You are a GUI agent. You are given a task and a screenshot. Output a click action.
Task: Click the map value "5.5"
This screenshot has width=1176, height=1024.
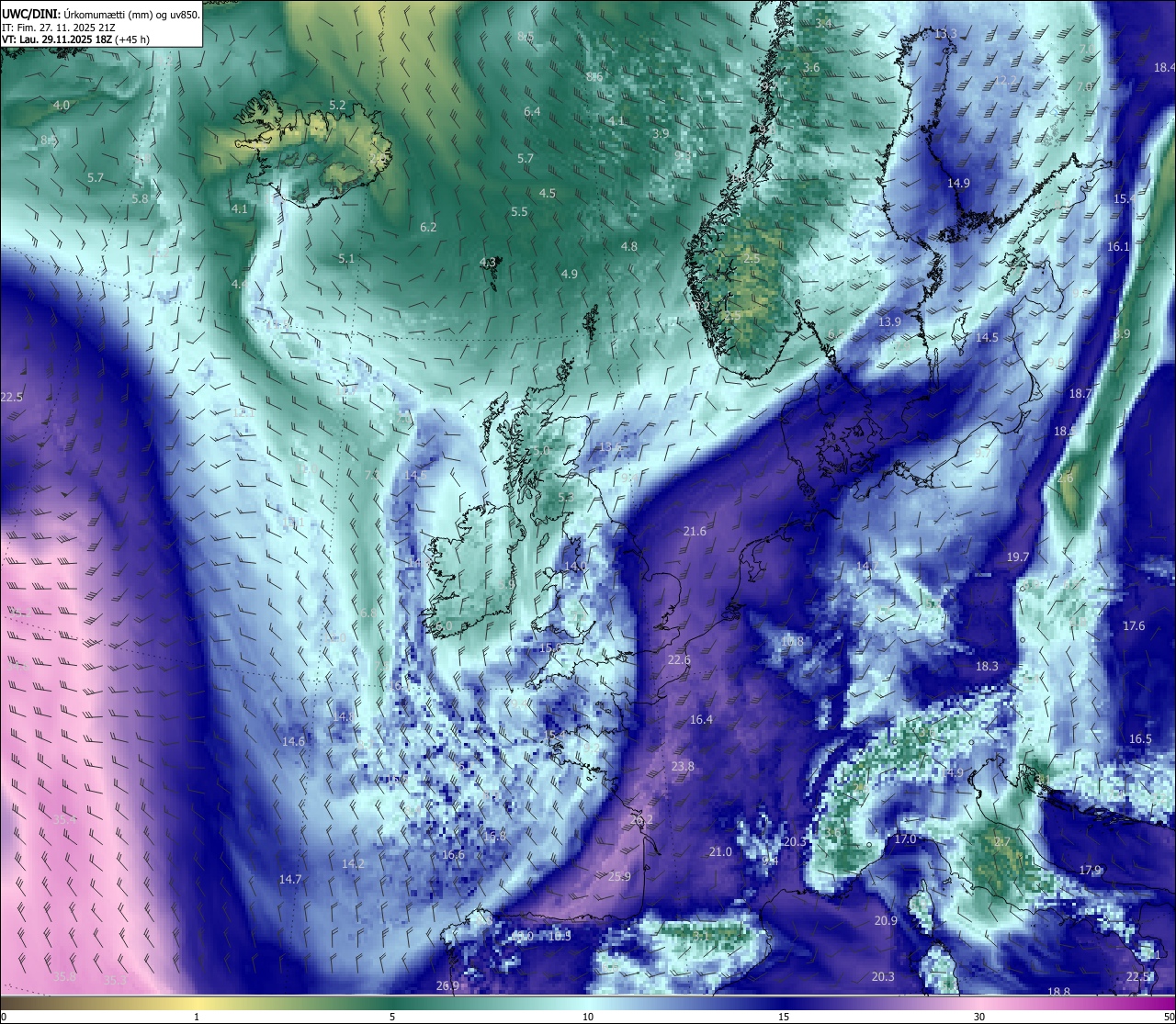[x=519, y=212]
